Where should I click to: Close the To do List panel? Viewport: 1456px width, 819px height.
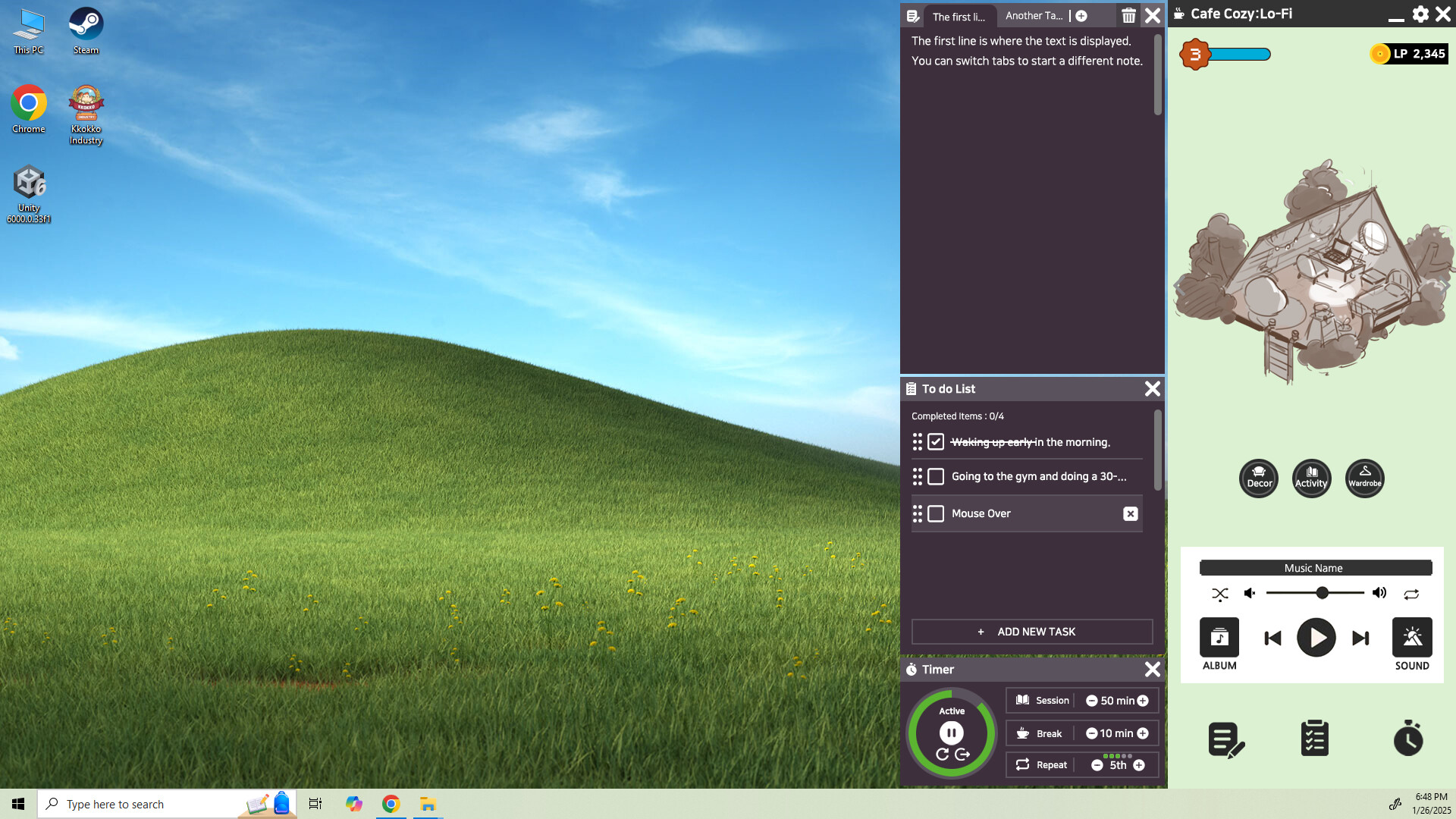1153,389
